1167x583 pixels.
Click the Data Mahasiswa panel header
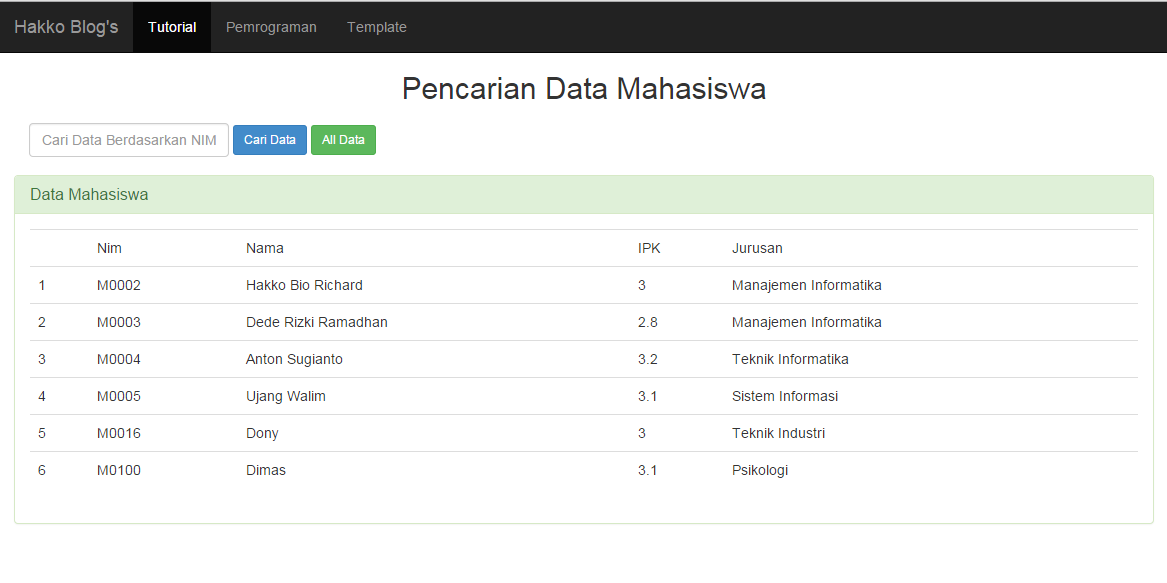pyautogui.click(x=86, y=195)
